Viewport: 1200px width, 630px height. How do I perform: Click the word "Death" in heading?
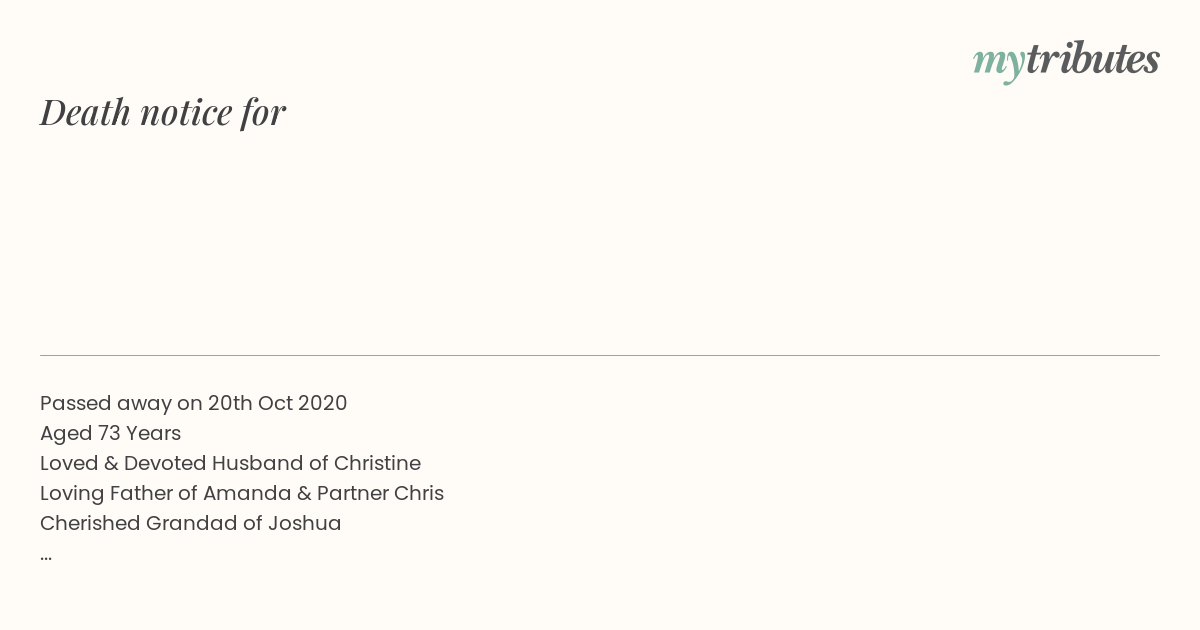(85, 112)
